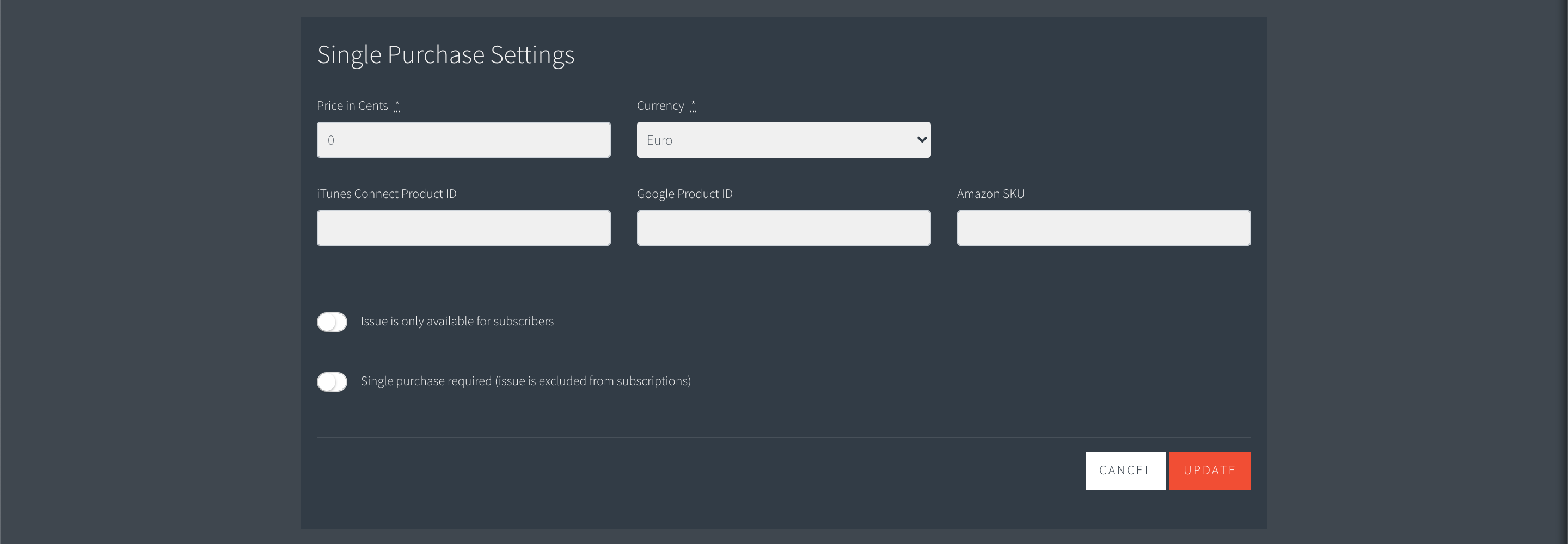This screenshot has width=1568, height=544.
Task: Toggle Issue is only available for subscribers
Action: pyautogui.click(x=332, y=322)
